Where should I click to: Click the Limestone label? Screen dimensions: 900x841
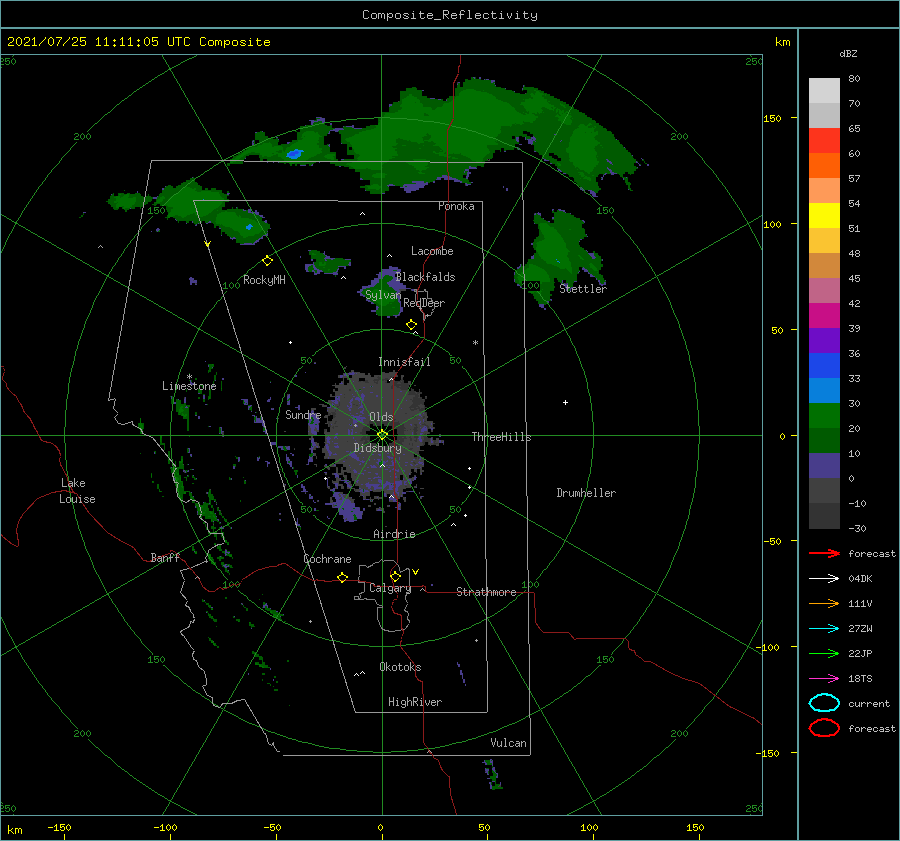click(189, 386)
